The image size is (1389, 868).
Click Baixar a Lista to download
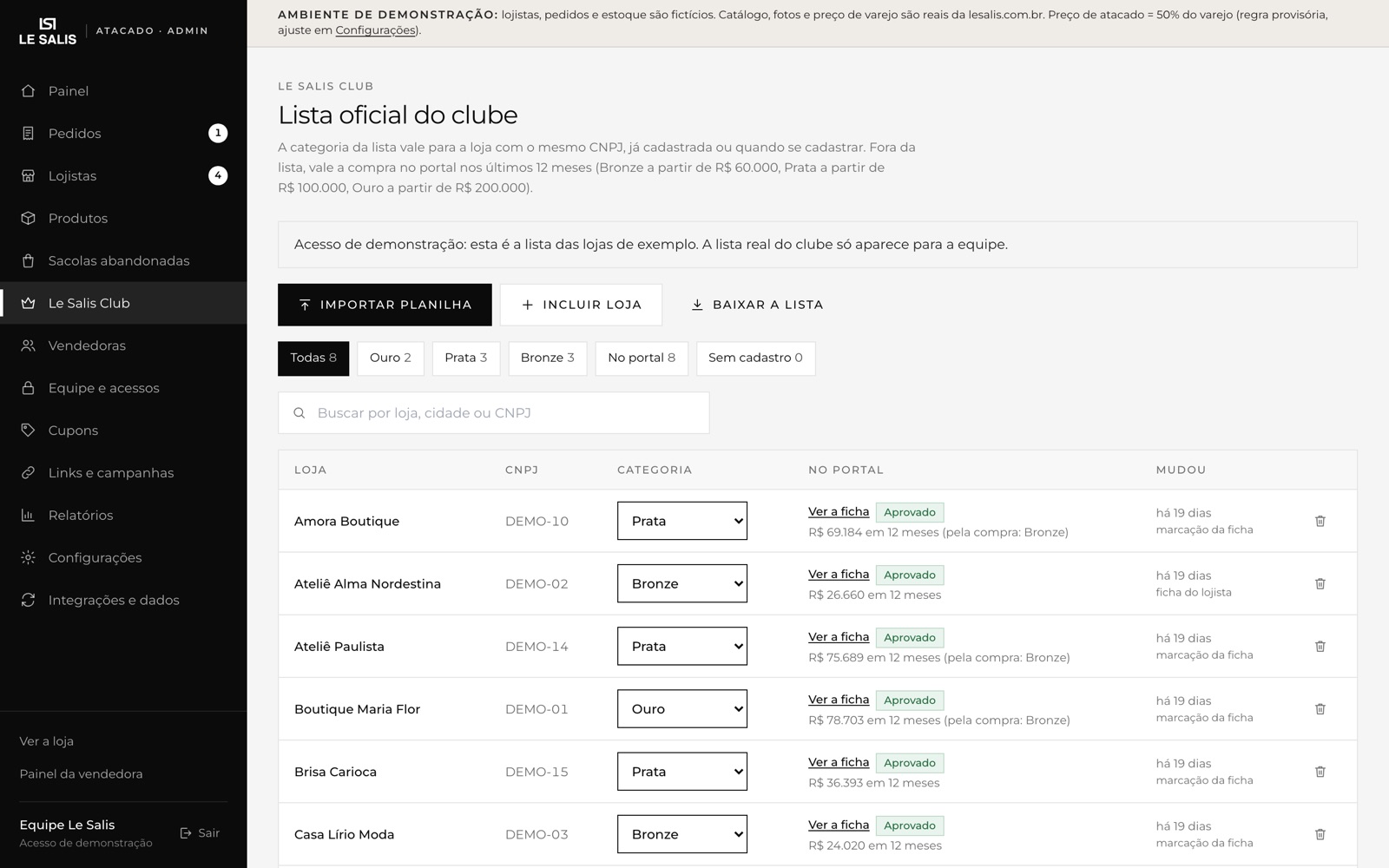point(757,305)
